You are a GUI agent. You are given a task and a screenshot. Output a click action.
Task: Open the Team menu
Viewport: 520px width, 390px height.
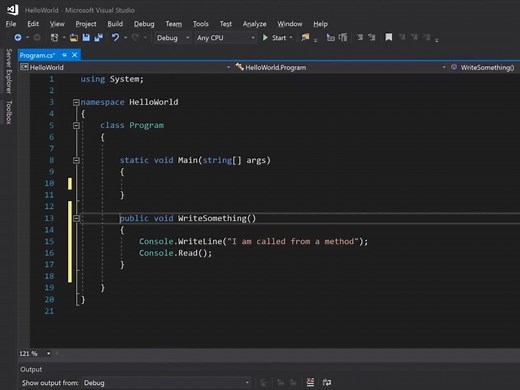tap(174, 24)
